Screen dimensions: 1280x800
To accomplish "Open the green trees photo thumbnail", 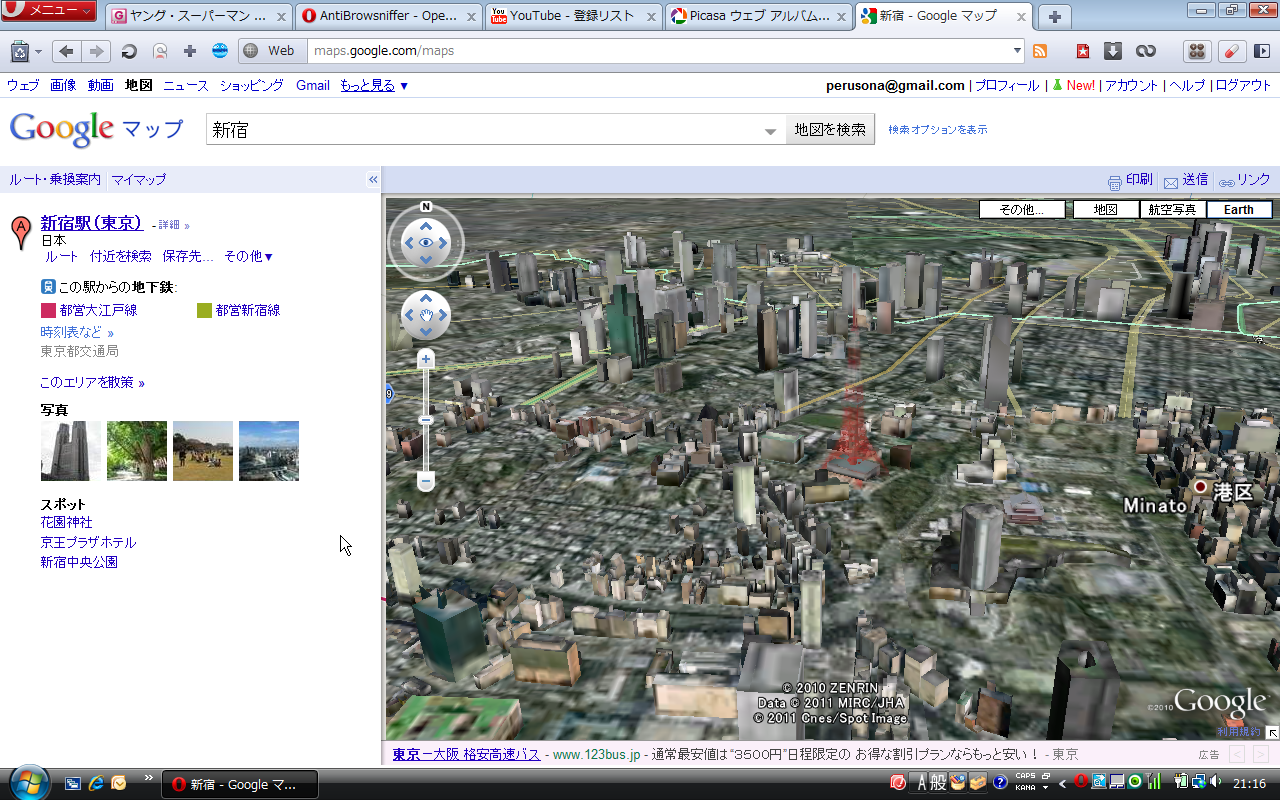I will click(x=137, y=451).
